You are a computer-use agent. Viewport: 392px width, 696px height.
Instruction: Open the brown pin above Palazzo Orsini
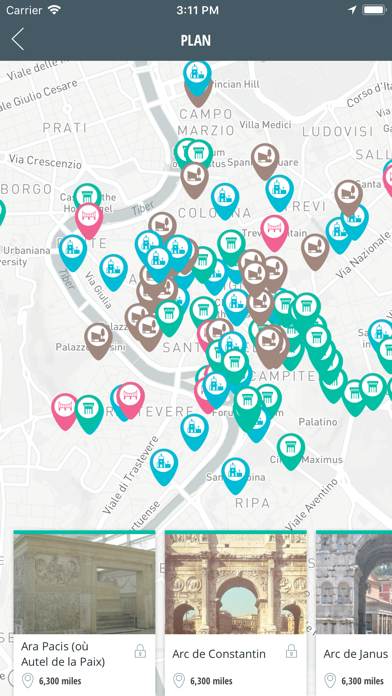[99, 340]
